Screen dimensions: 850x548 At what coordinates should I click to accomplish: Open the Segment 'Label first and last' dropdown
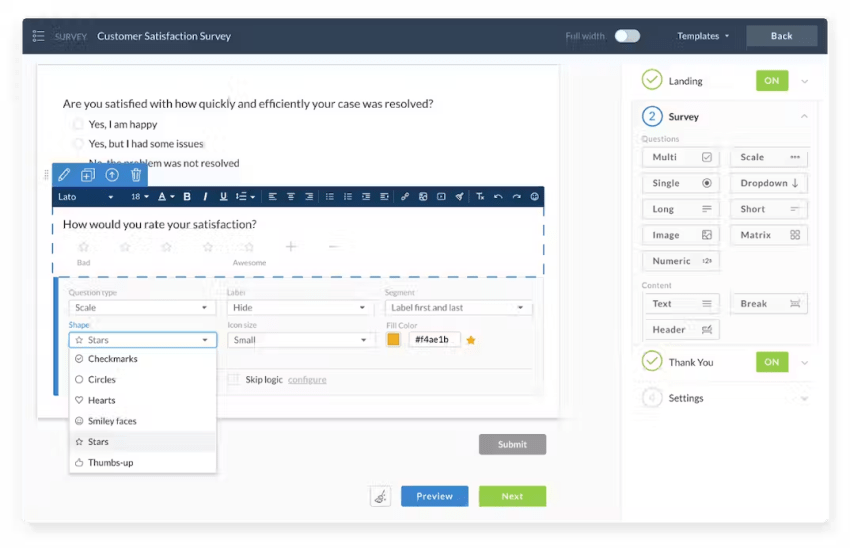point(458,308)
